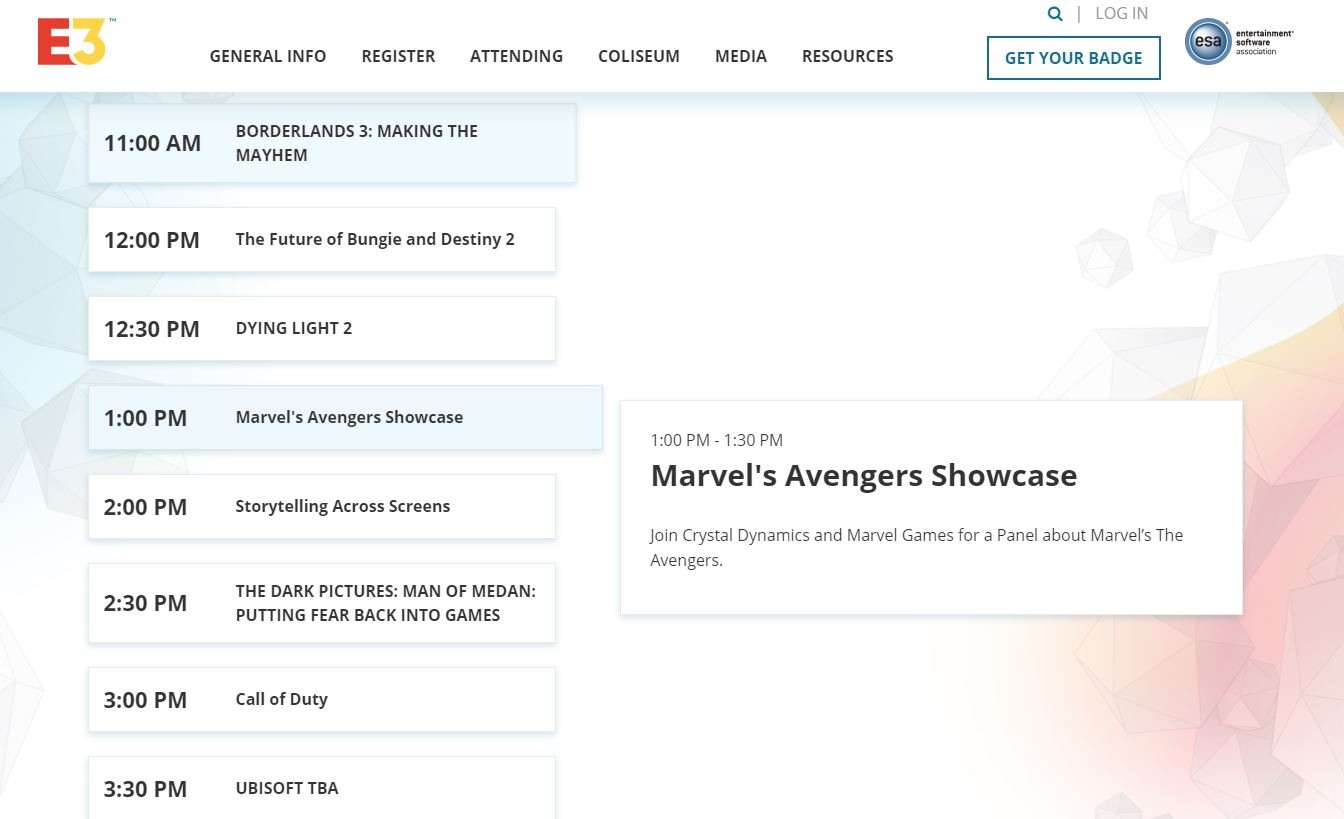Expand the Man of Medan session
The height and width of the screenshot is (819, 1344).
point(321,603)
